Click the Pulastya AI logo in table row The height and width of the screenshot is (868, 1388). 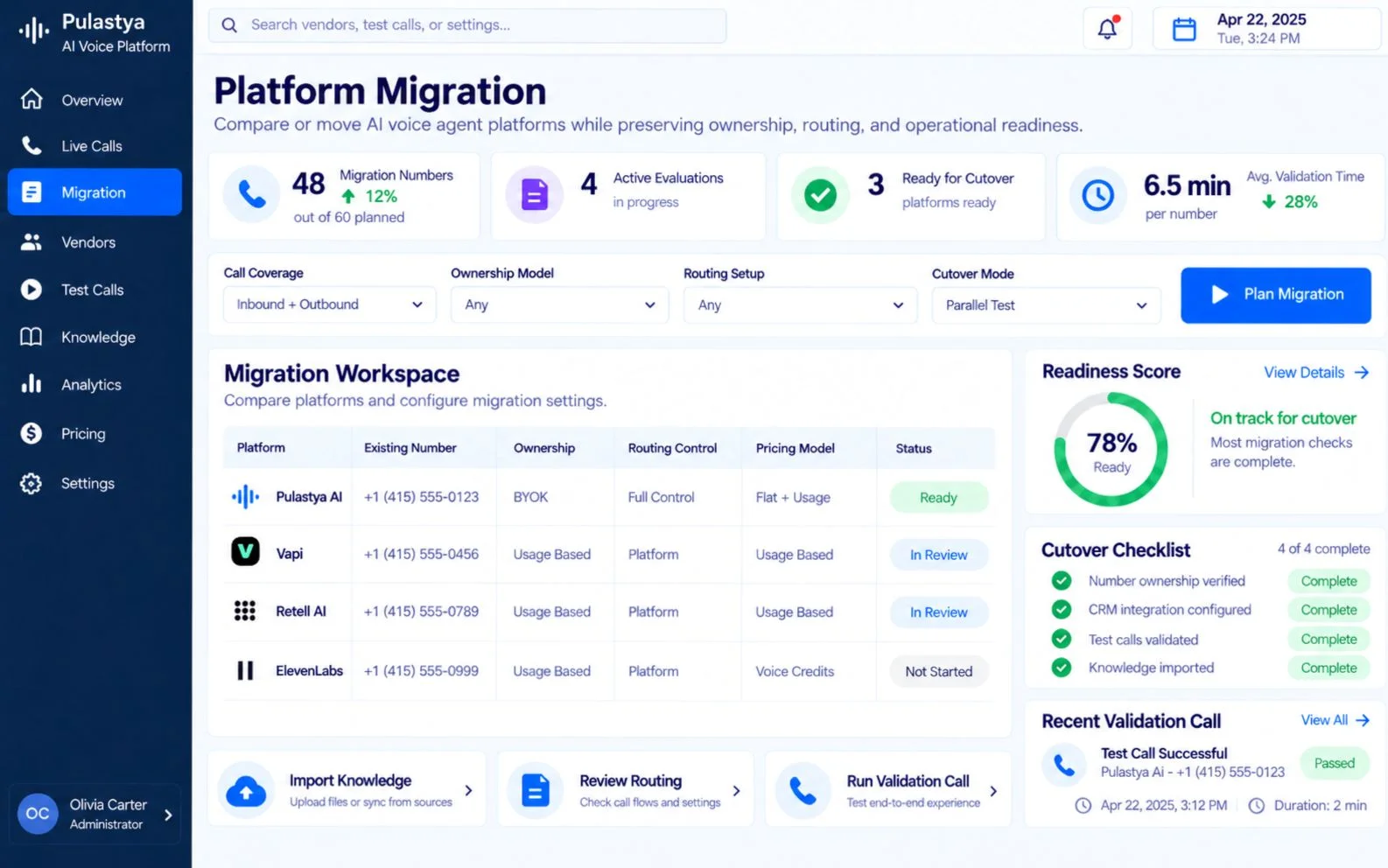245,497
